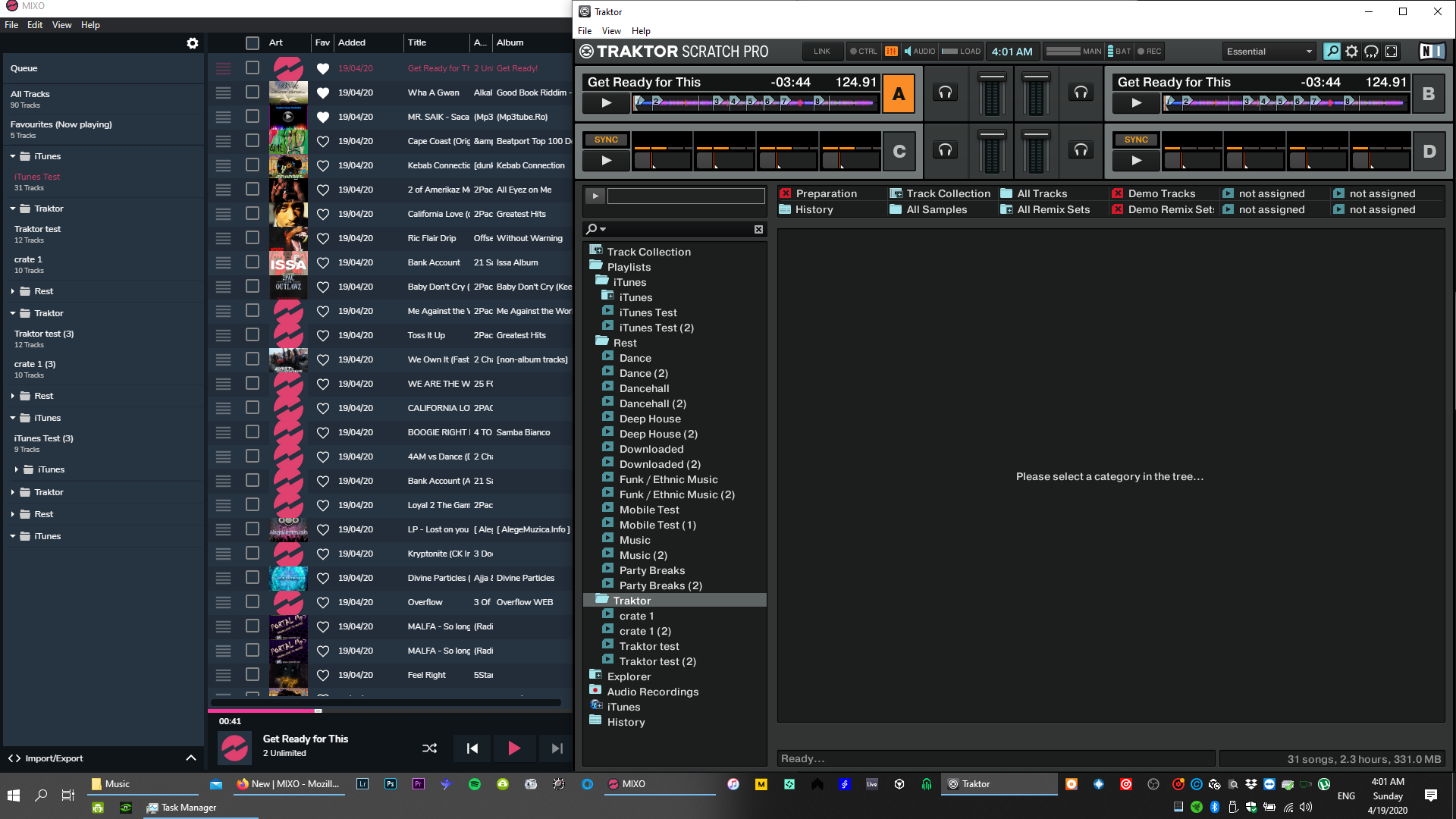Enable SYNC on deck C
Screen dimensions: 1456x819
click(x=606, y=140)
